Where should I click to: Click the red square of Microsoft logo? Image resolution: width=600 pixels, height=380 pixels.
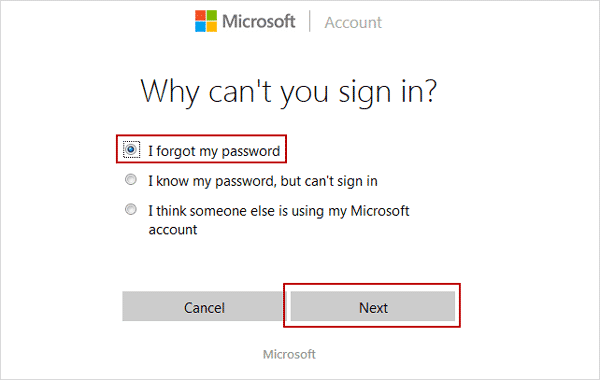pyautogui.click(x=200, y=15)
